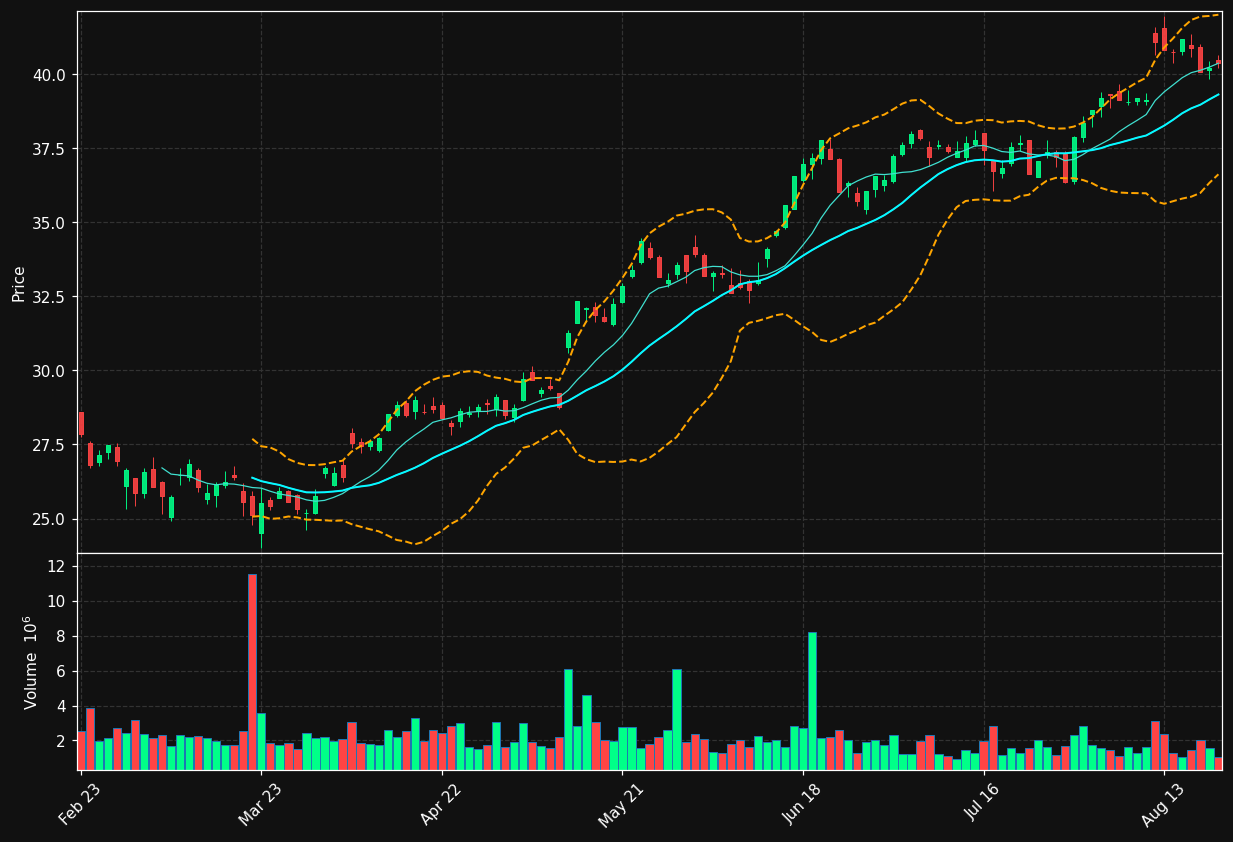Click the Jun 18 date label
The image size is (1233, 842).
pyautogui.click(x=802, y=803)
